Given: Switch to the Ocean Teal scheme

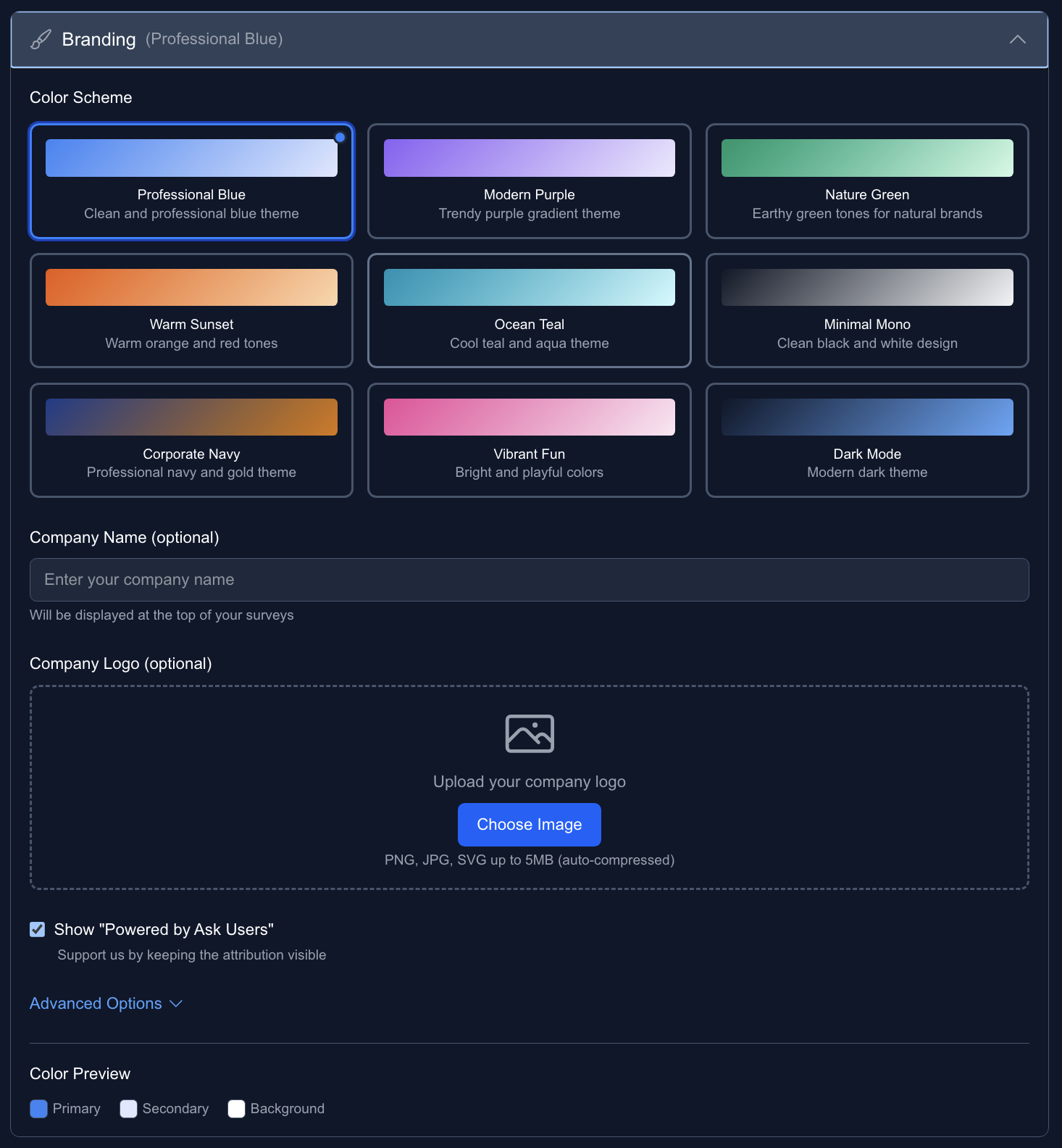Looking at the screenshot, I should 529,310.
